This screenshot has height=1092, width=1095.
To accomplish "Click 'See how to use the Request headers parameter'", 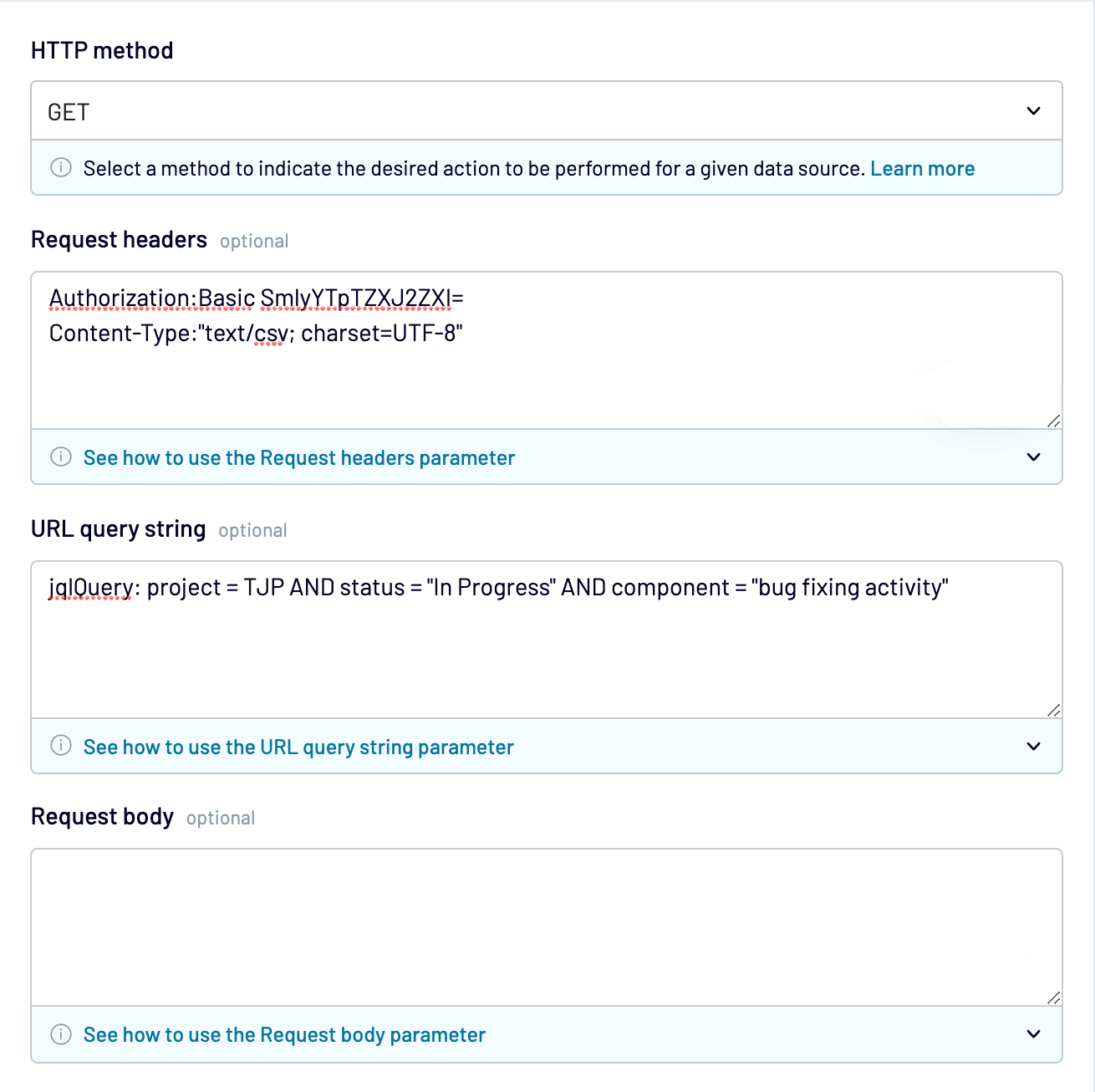I will tap(298, 458).
